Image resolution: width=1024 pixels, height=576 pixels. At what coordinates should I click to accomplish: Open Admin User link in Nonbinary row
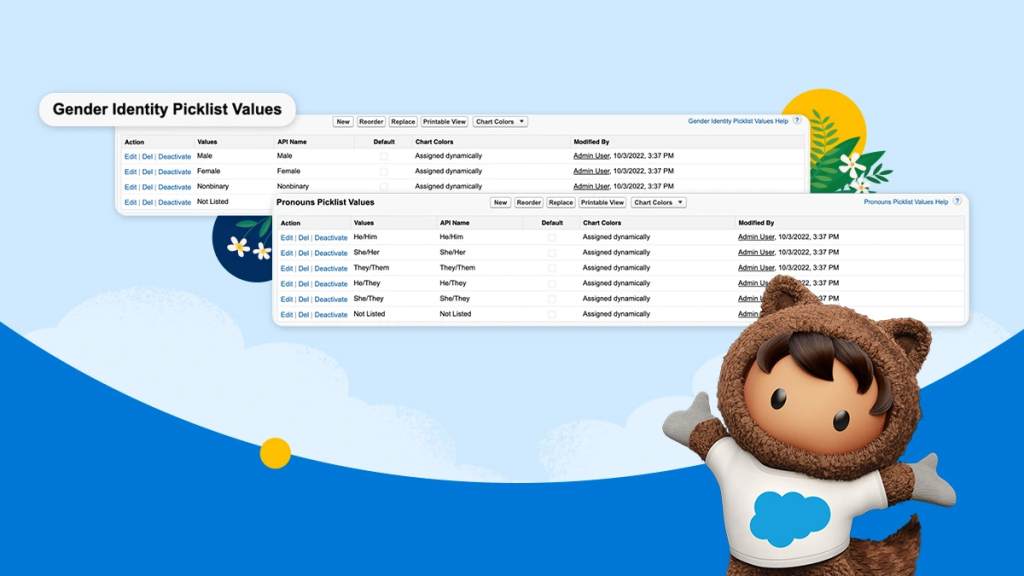coord(591,186)
